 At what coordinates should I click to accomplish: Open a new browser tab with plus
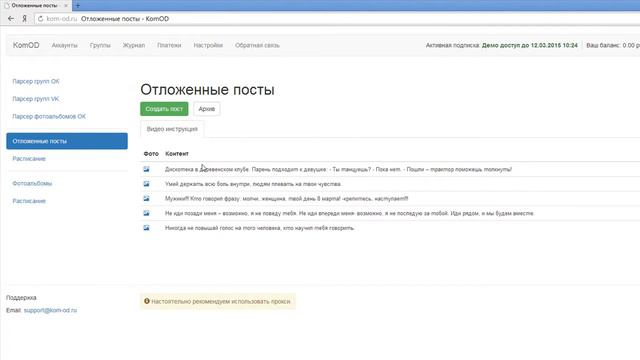[78, 5]
